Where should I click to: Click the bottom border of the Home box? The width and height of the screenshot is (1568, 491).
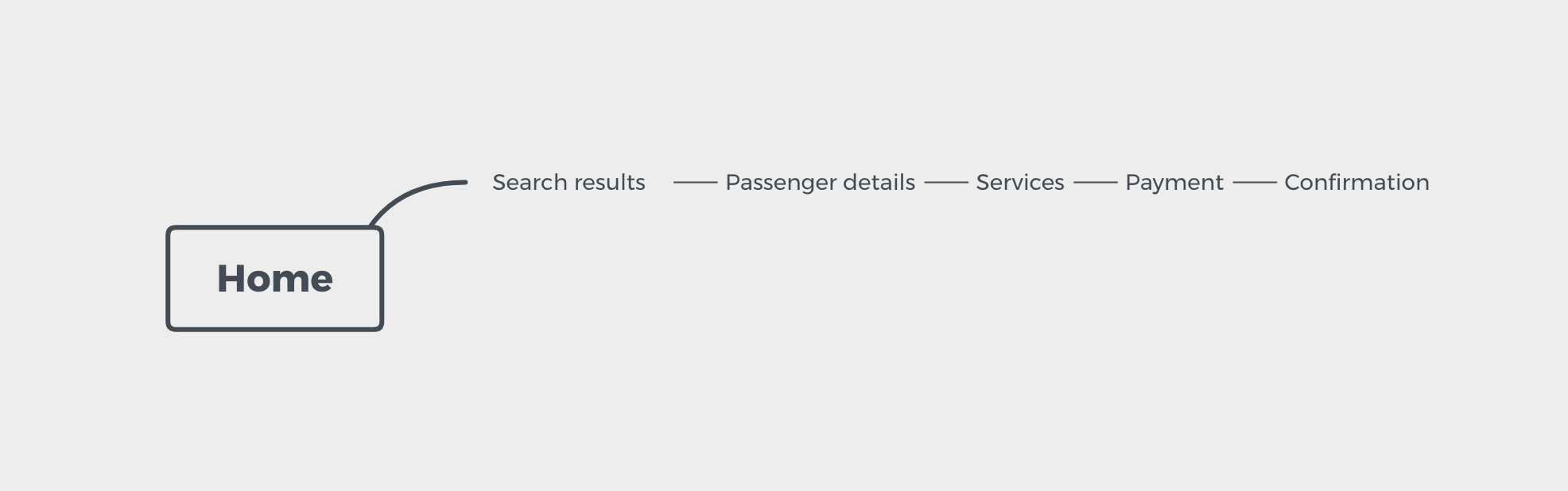coord(274,328)
